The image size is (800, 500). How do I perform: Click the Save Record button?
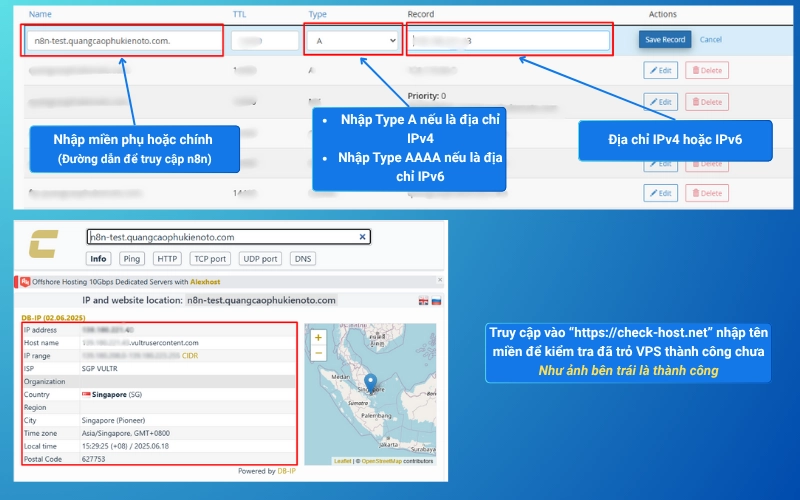[665, 39]
